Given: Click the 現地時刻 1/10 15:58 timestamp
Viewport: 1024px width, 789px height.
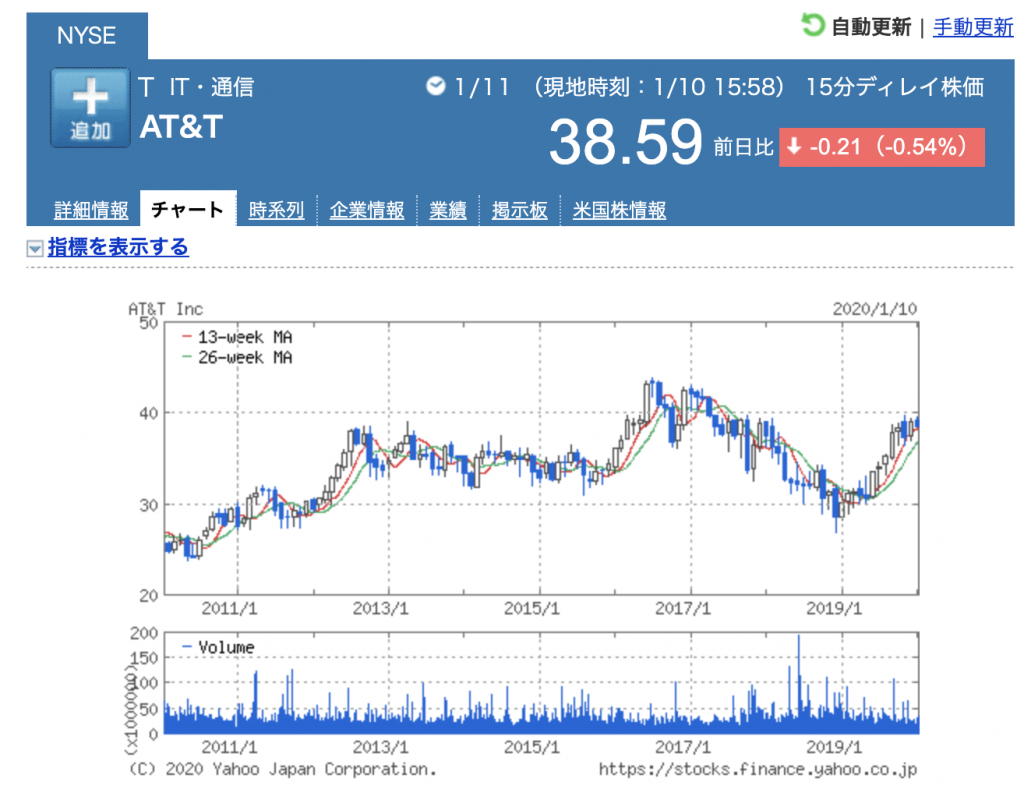Looking at the screenshot, I should pos(658,87).
